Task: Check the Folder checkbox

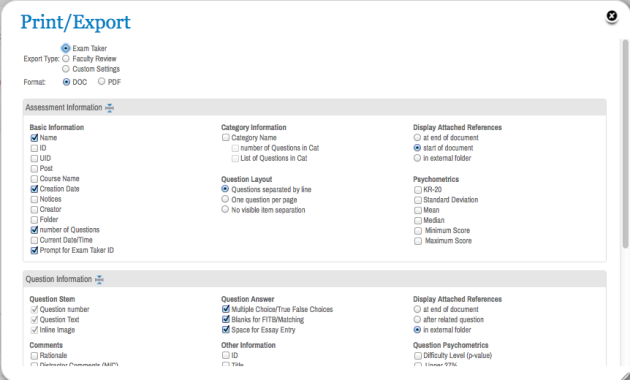Action: click(x=35, y=220)
